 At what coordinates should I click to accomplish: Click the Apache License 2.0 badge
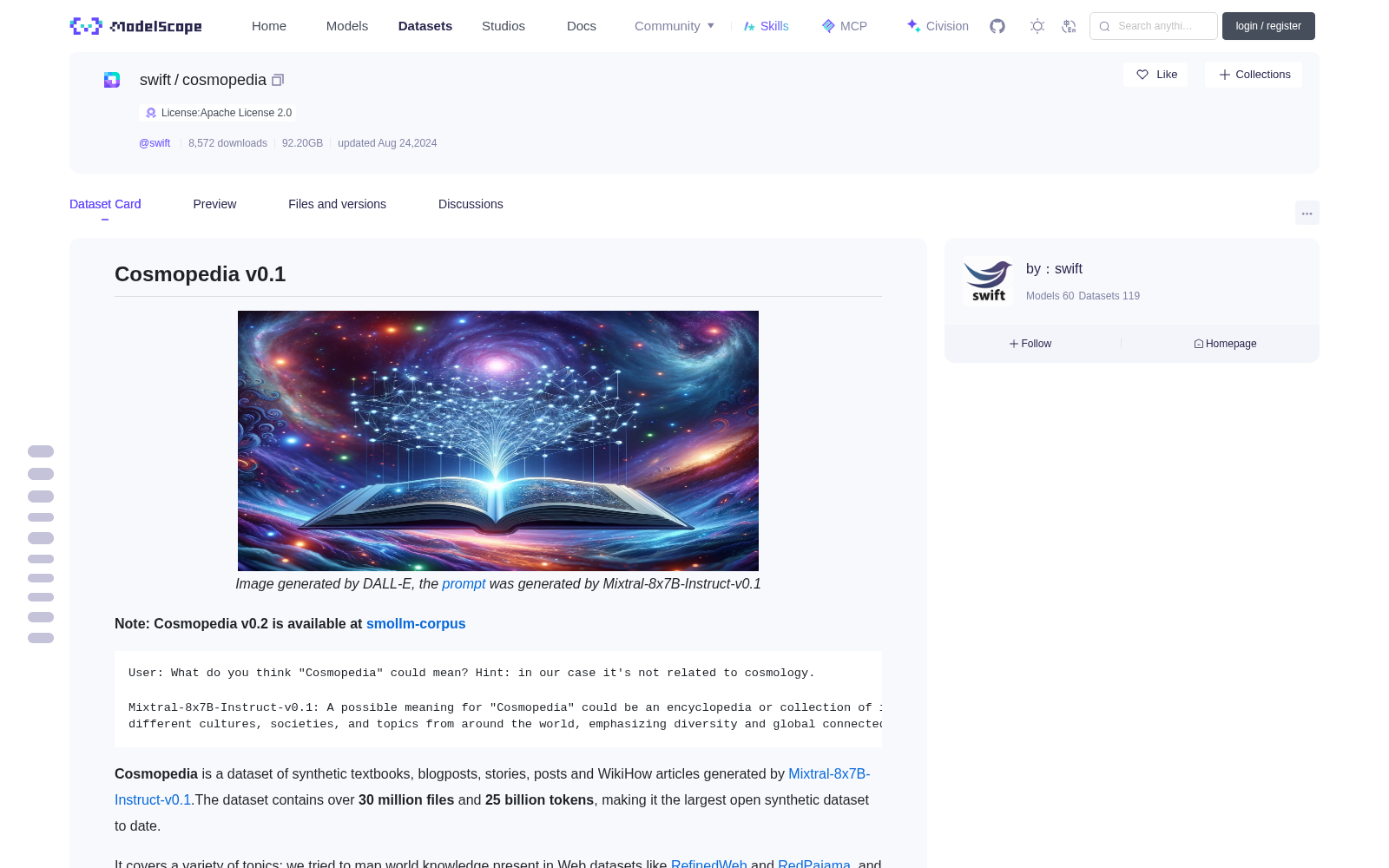pyautogui.click(x=218, y=113)
